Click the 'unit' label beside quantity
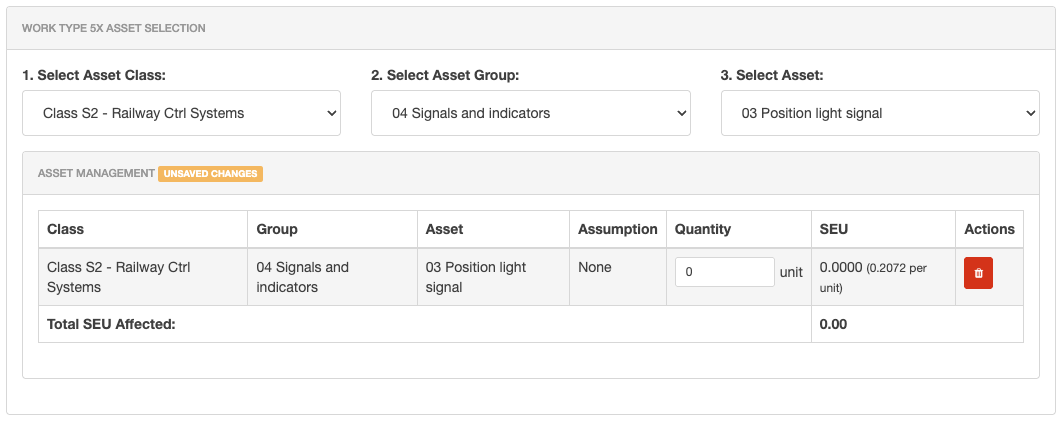This screenshot has width=1061, height=424. pyautogui.click(x=791, y=273)
